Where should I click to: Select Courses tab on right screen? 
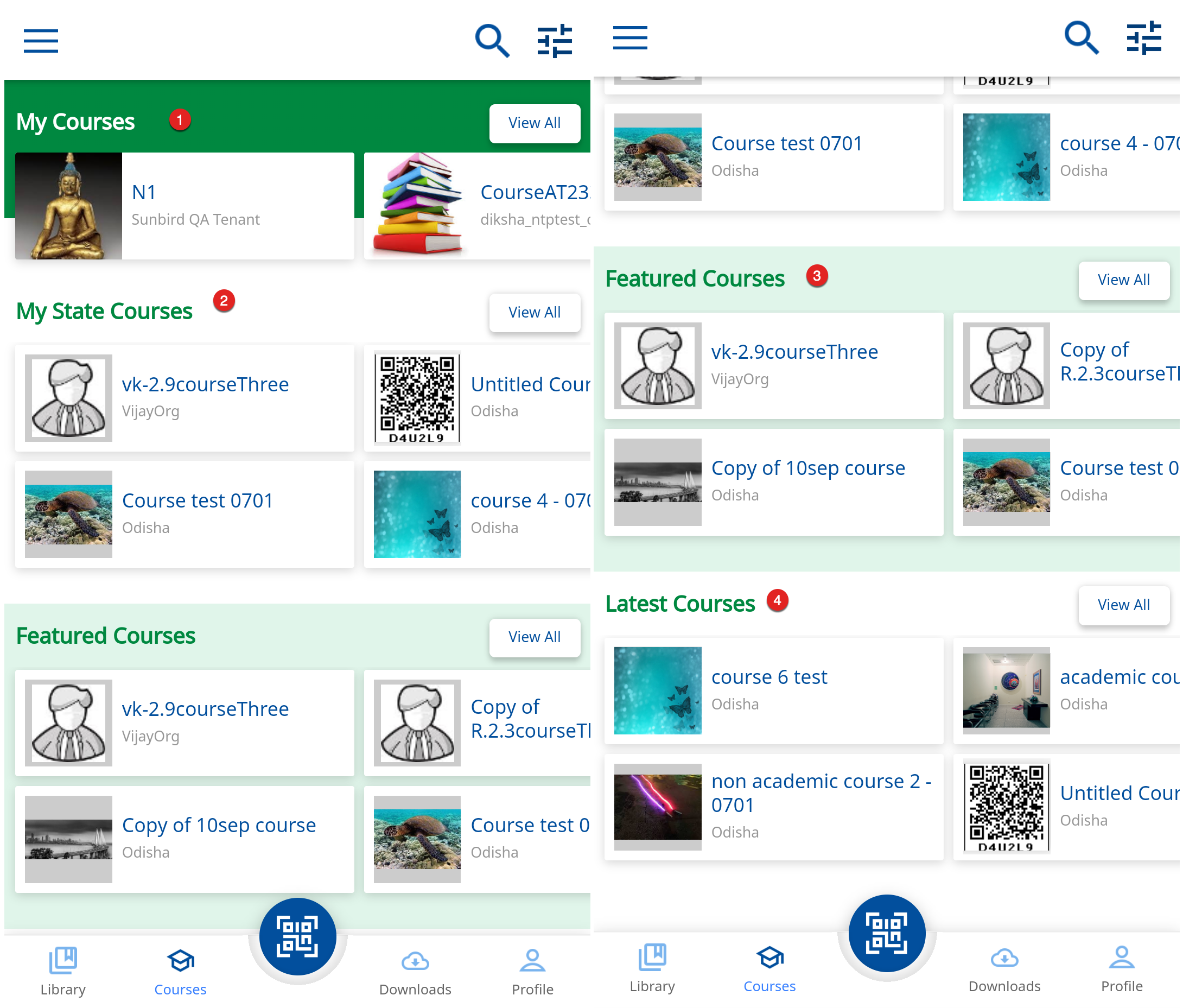[x=769, y=968]
